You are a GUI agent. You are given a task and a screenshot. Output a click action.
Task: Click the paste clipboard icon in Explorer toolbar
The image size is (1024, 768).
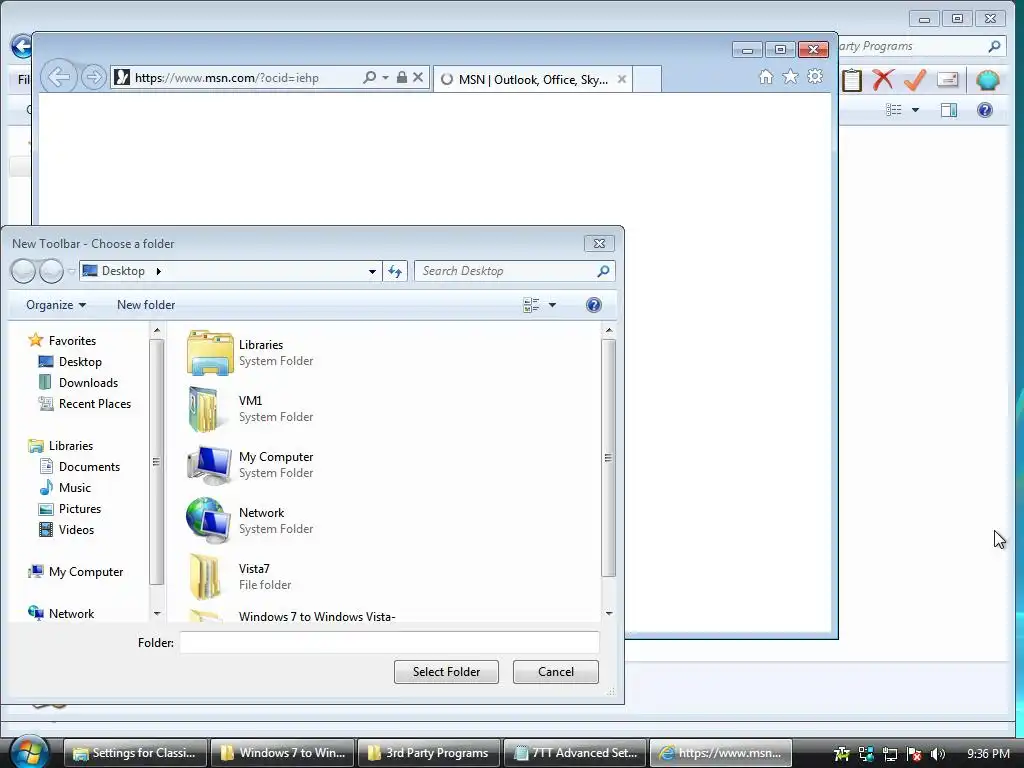[x=852, y=80]
